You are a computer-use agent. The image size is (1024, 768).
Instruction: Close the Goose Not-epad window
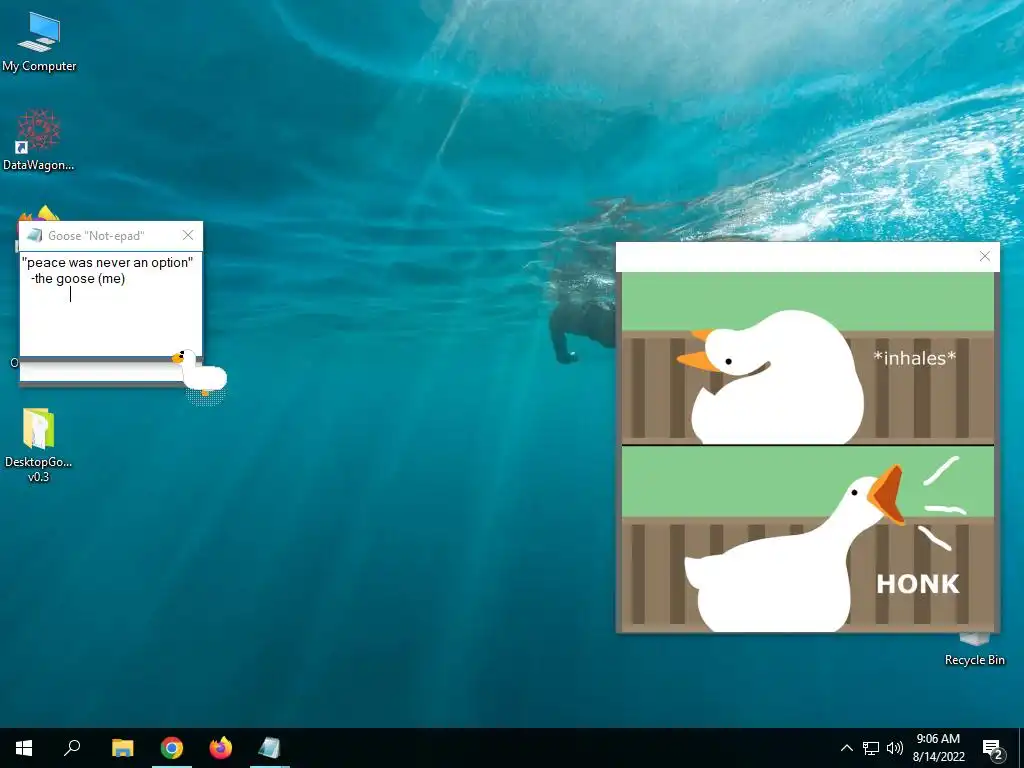pyautogui.click(x=187, y=235)
